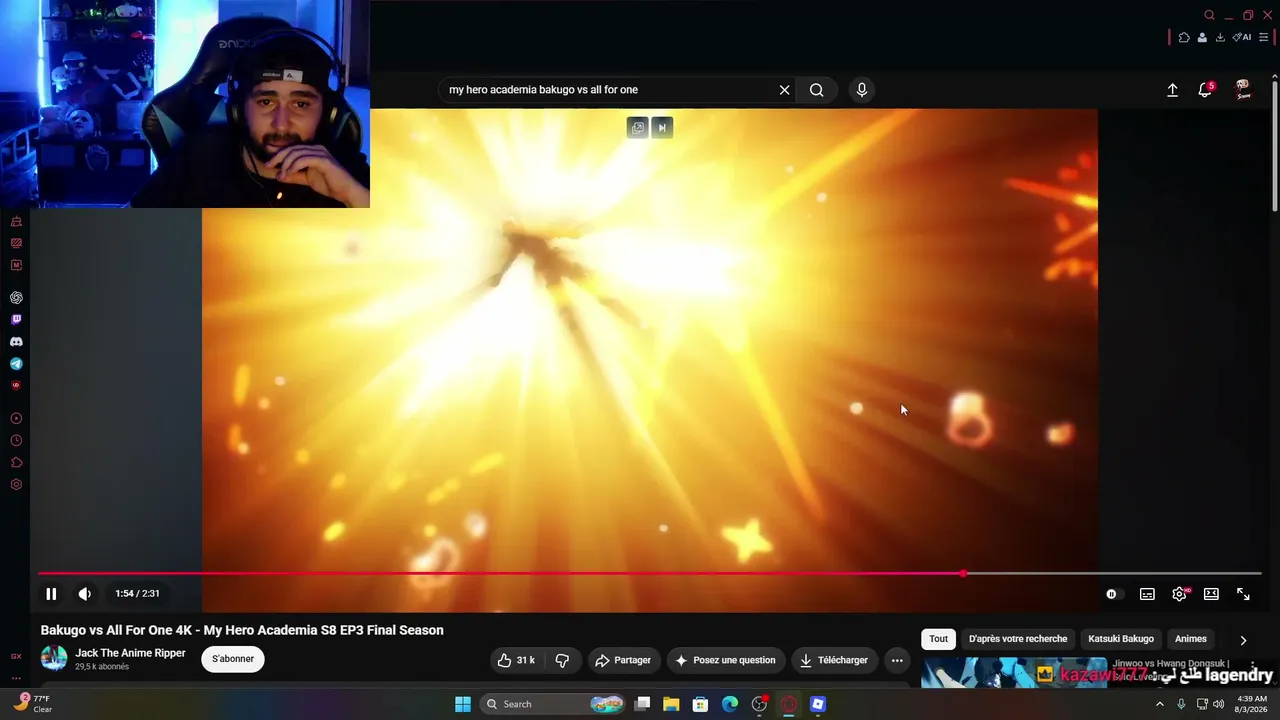Open the Jinwoo vs Hwang Dongsuk video thumbnail

pos(1014,673)
